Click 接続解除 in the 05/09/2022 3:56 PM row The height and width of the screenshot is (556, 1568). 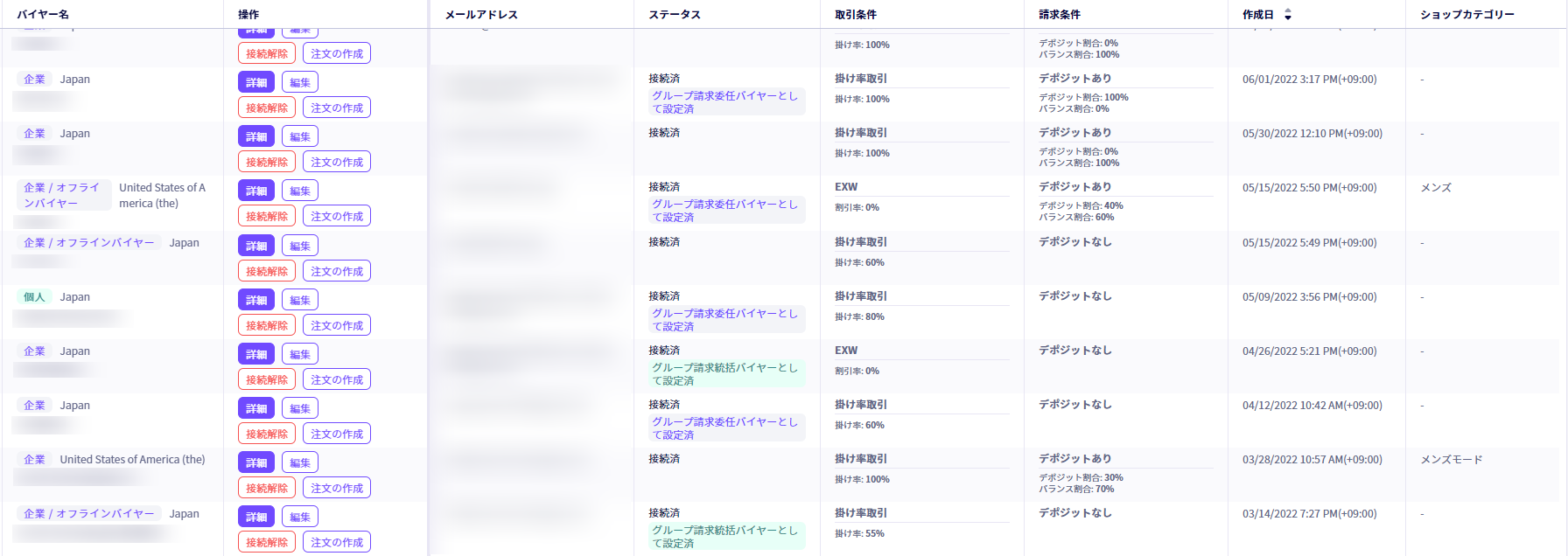tap(267, 325)
